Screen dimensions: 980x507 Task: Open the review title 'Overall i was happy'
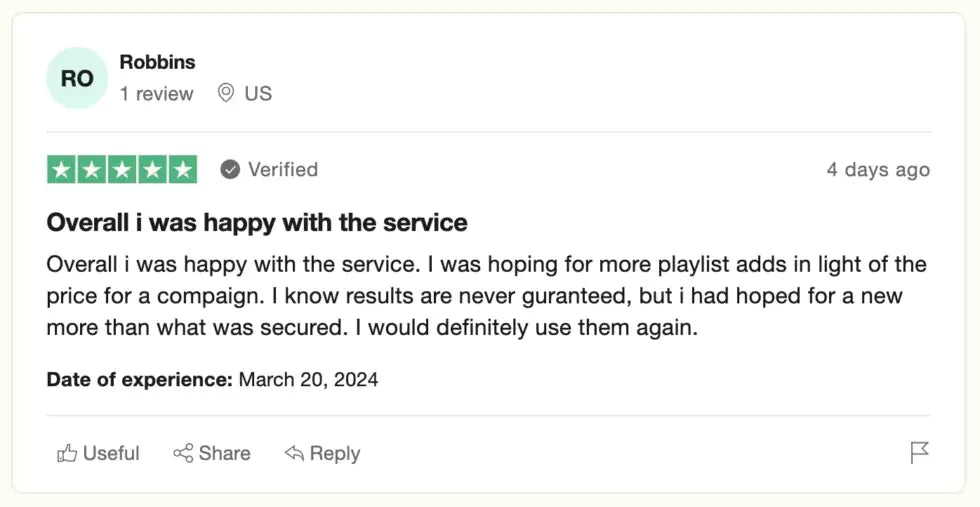pos(257,222)
